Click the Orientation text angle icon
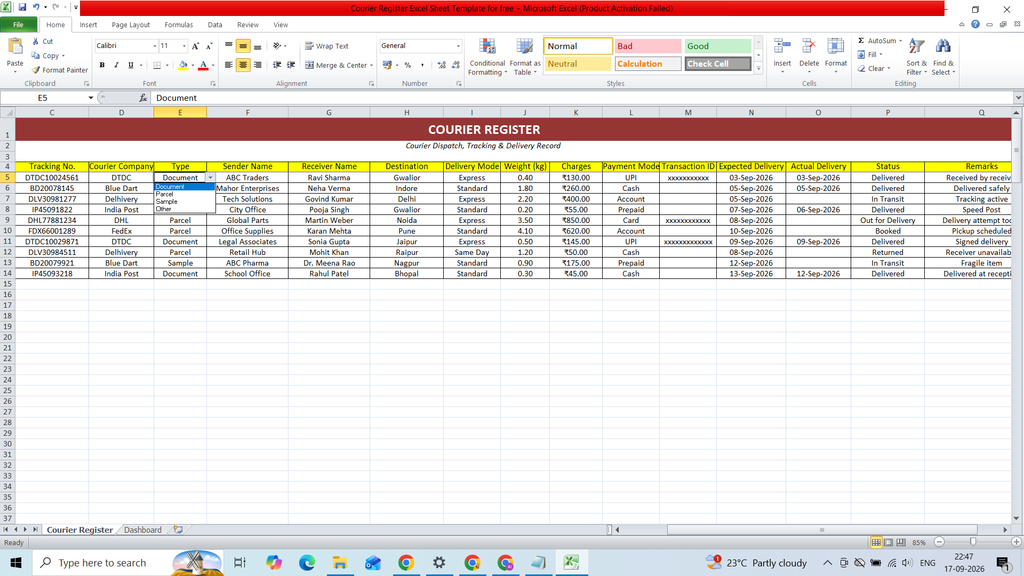The width and height of the screenshot is (1024, 576). [277, 46]
